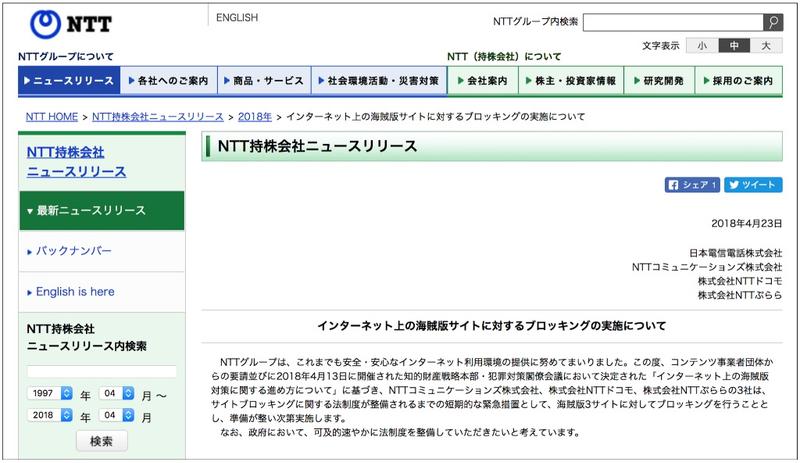This screenshot has height=463, width=800.
Task: Switch to the ENGLISH version
Action: pos(237,18)
